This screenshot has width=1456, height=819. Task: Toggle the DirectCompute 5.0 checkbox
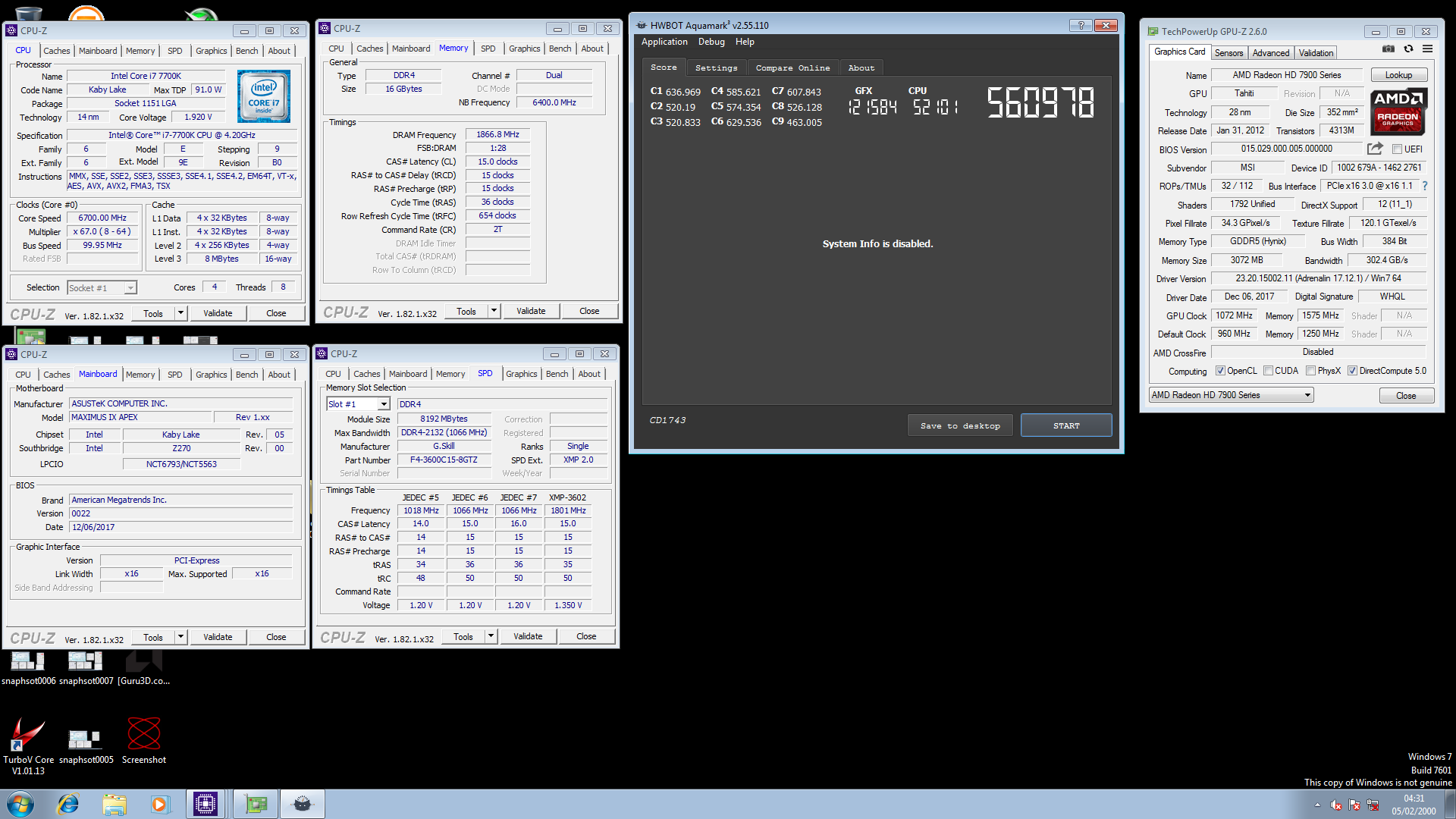(1352, 371)
